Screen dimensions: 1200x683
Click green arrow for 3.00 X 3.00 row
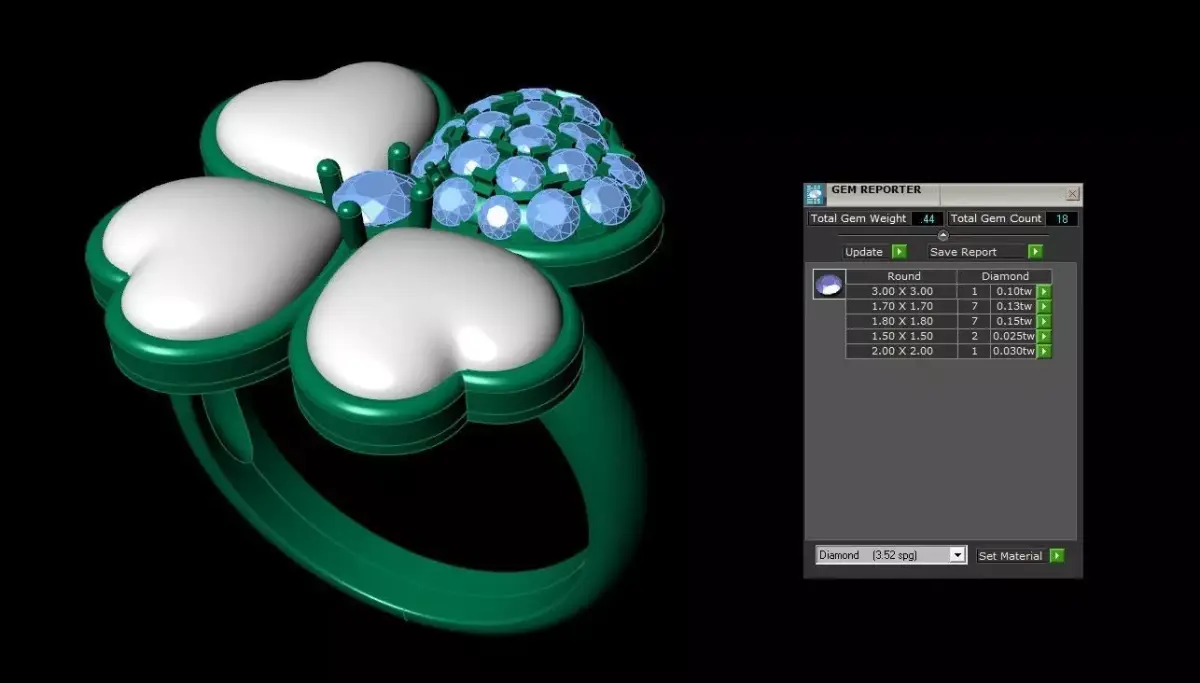coord(1043,291)
